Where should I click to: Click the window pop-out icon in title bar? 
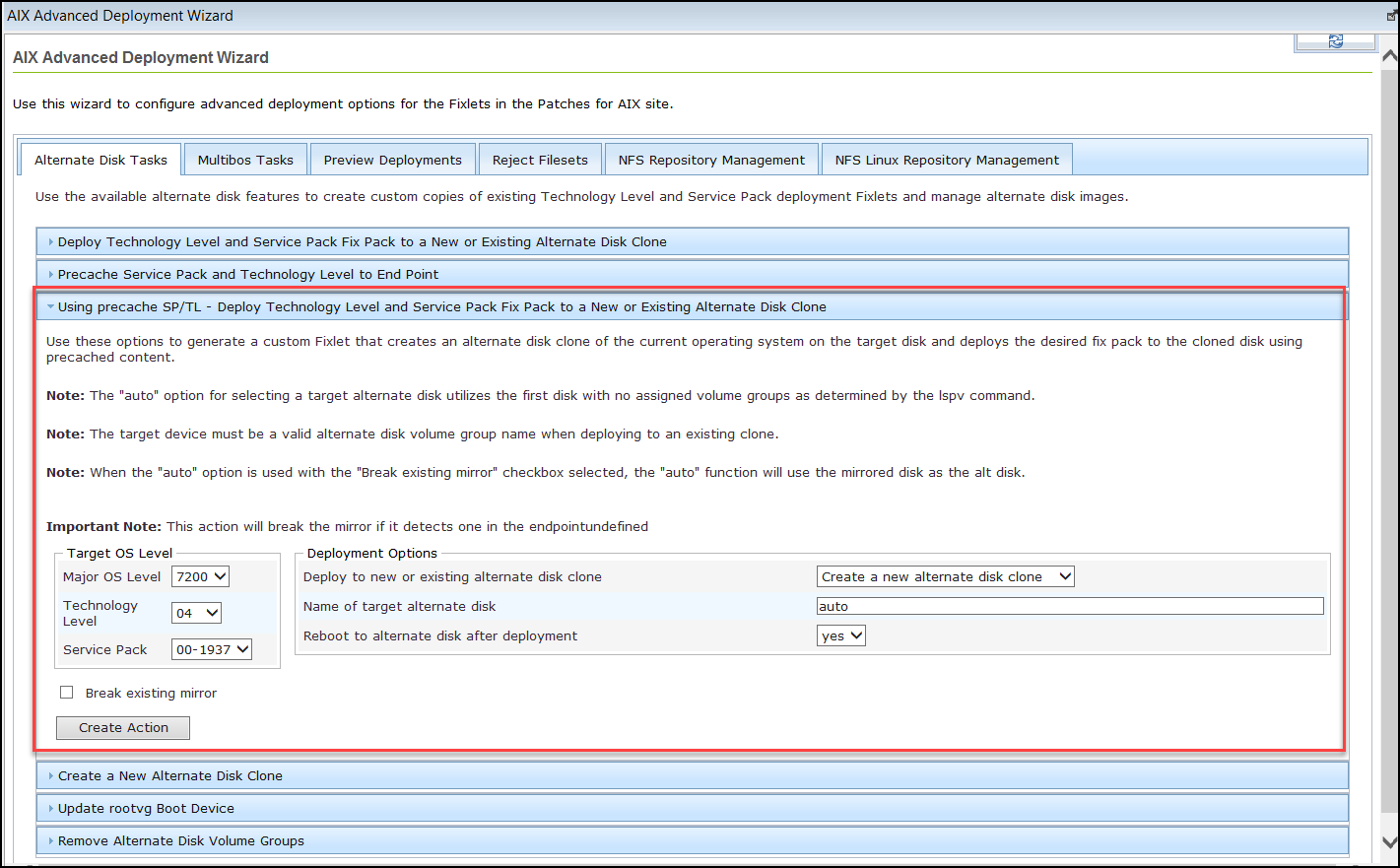(x=1391, y=16)
